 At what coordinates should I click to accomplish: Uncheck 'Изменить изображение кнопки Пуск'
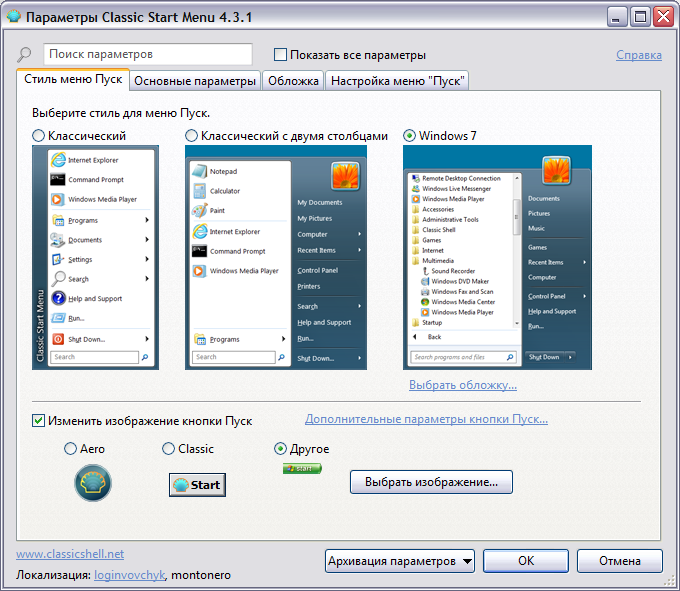(x=38, y=421)
